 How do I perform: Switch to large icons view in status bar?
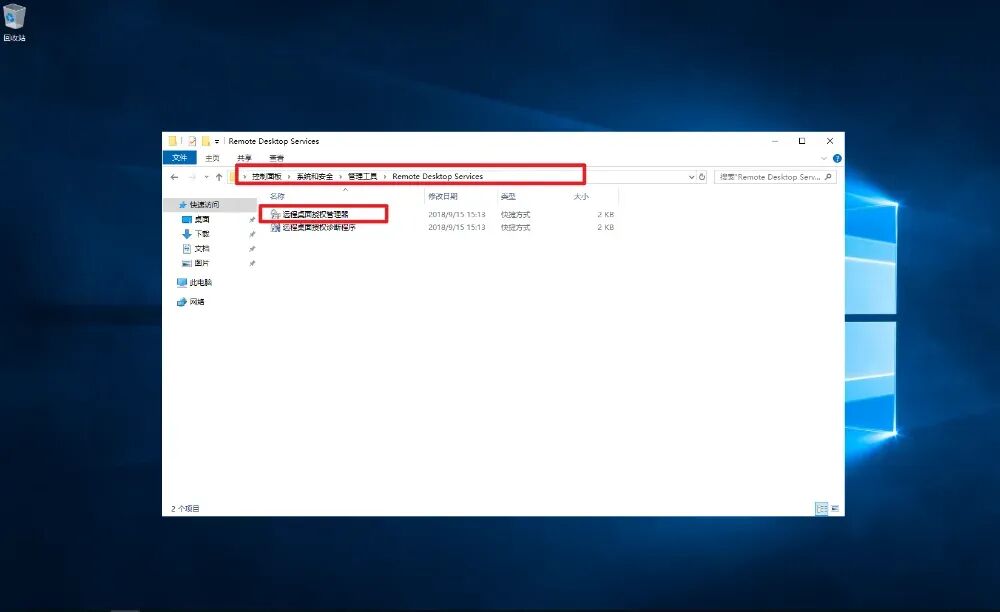tap(835, 508)
